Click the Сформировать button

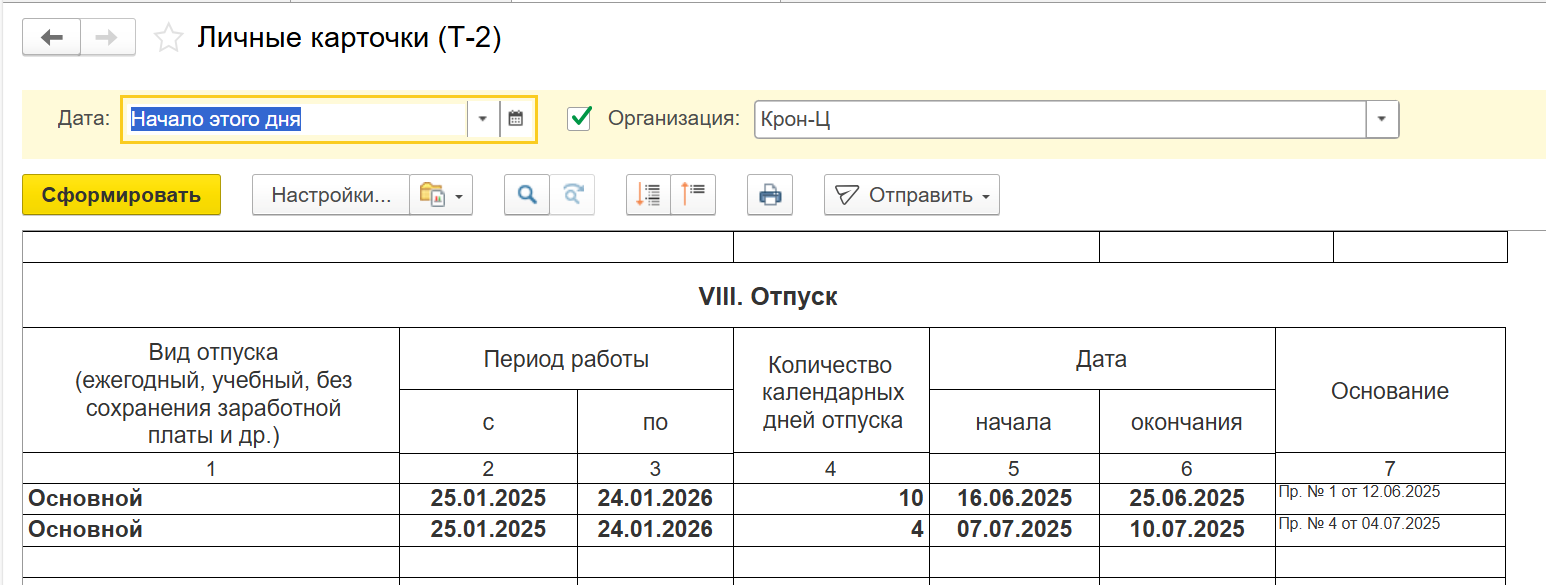pos(121,195)
